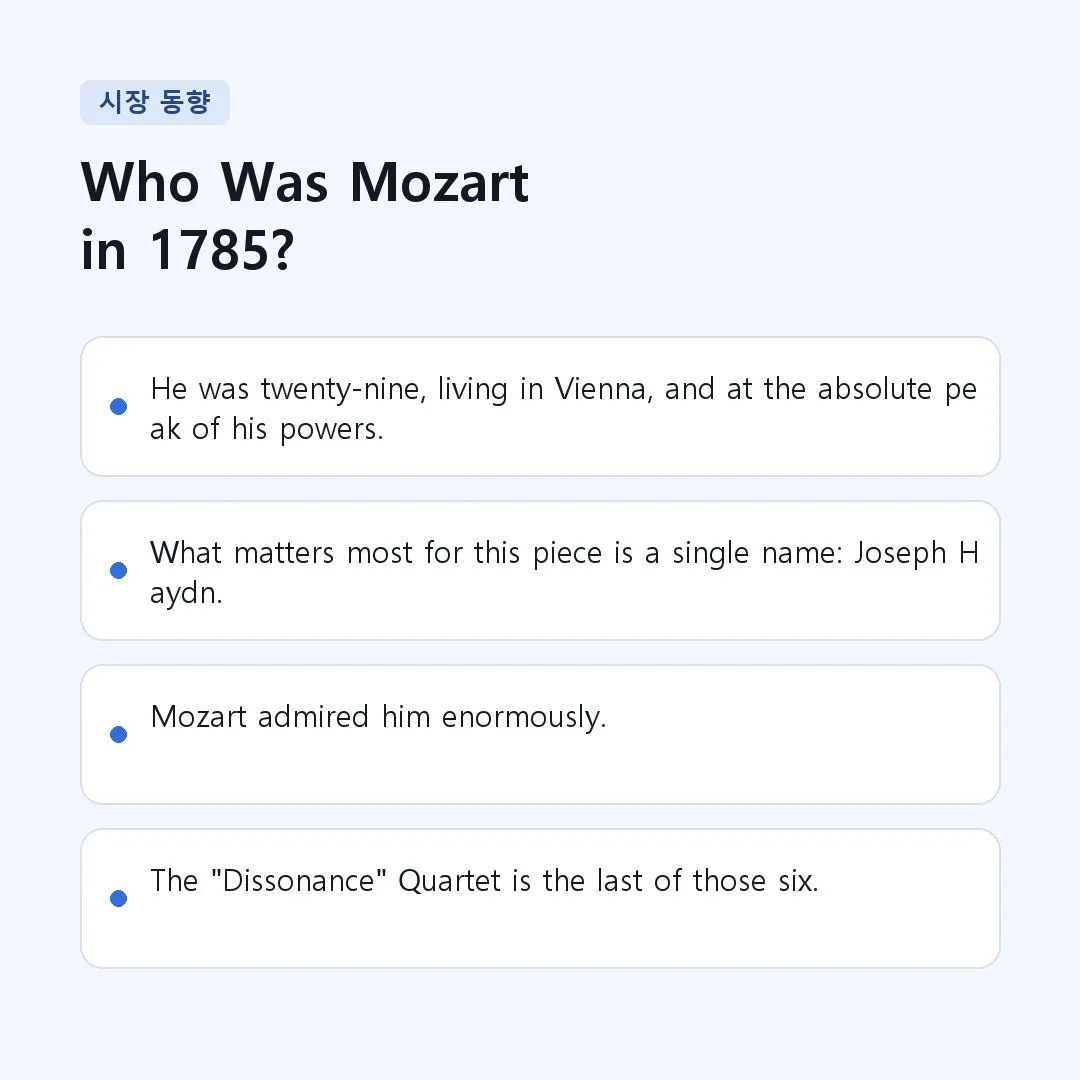
Task: Click the blue bullet beside the Dissonance Quartet line
Action: point(118,898)
